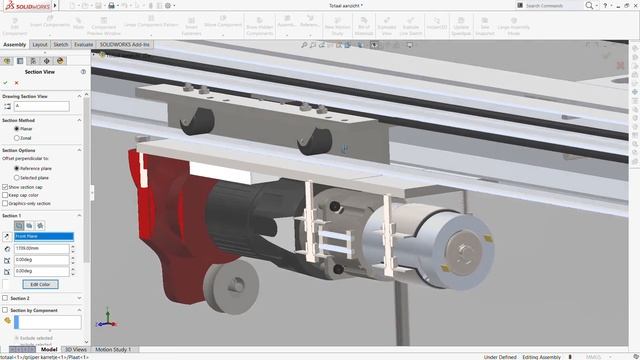Click Section 1 color swatch
The height and width of the screenshot is (360, 640).
tap(6, 284)
